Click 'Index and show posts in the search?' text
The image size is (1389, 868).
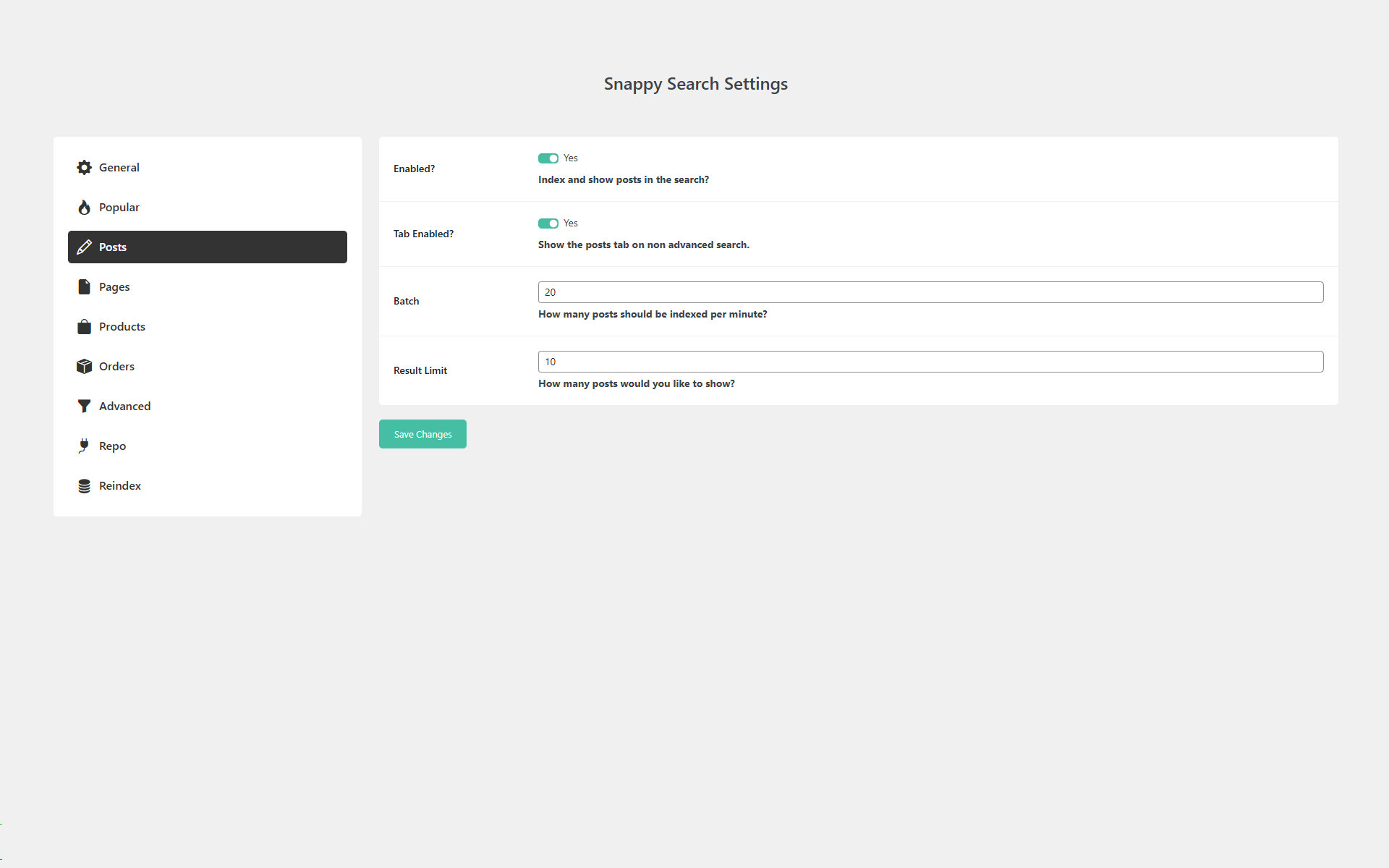624,179
